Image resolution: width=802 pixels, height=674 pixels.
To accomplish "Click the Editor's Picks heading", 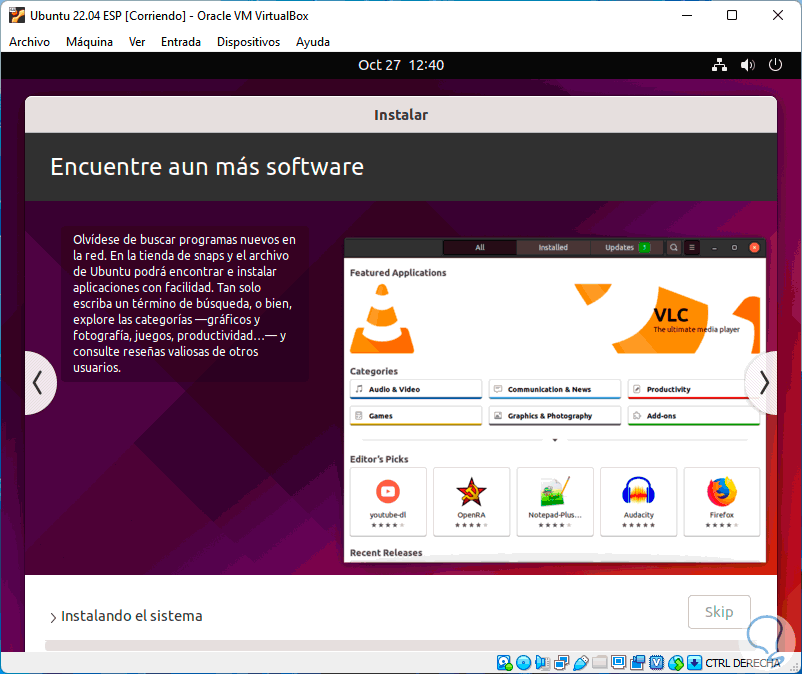I will tap(379, 459).
